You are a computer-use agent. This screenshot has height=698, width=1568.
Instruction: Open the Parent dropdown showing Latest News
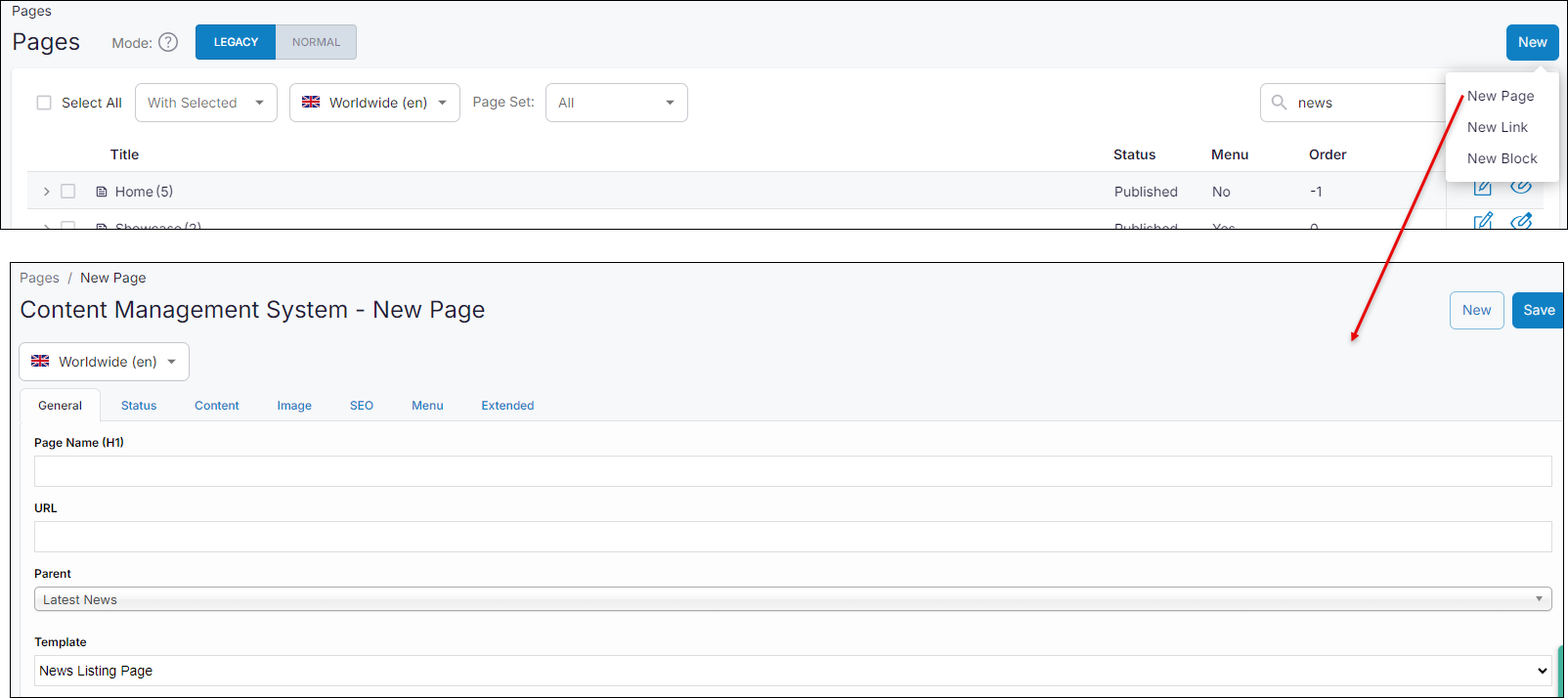[x=792, y=599]
